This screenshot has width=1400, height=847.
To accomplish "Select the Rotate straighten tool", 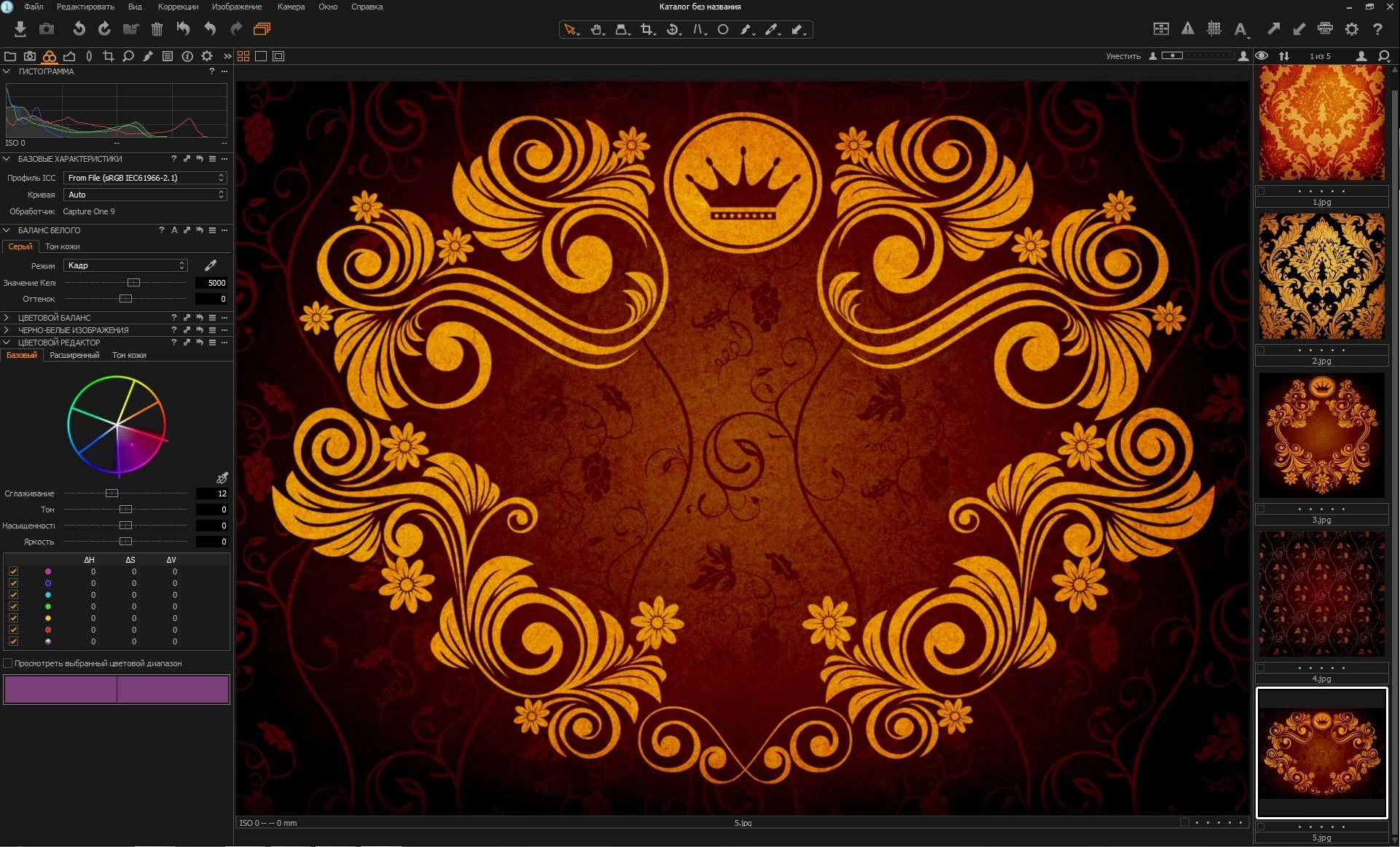I will (673, 30).
